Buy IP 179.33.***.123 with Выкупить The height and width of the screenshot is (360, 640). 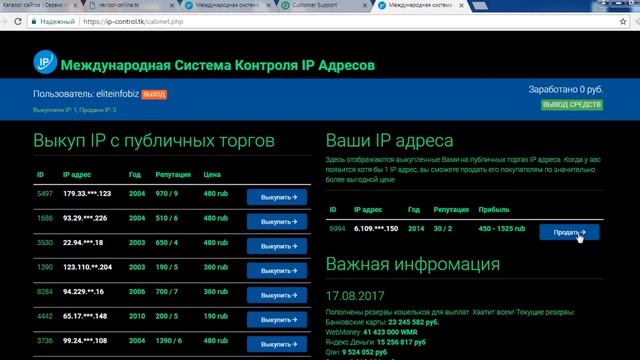point(277,197)
